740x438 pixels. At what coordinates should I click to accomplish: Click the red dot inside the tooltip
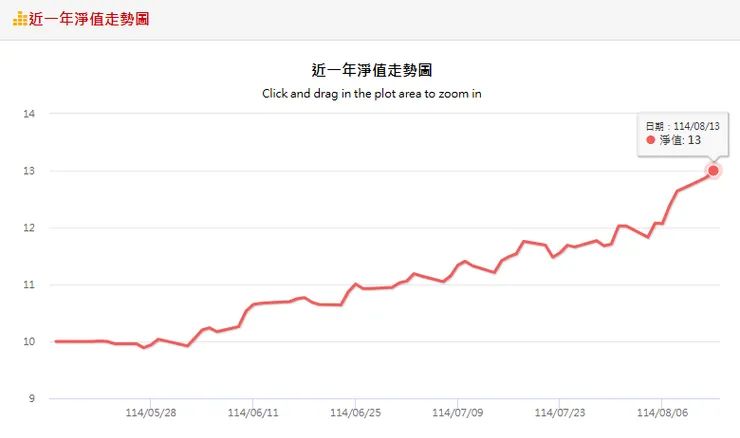[651, 140]
